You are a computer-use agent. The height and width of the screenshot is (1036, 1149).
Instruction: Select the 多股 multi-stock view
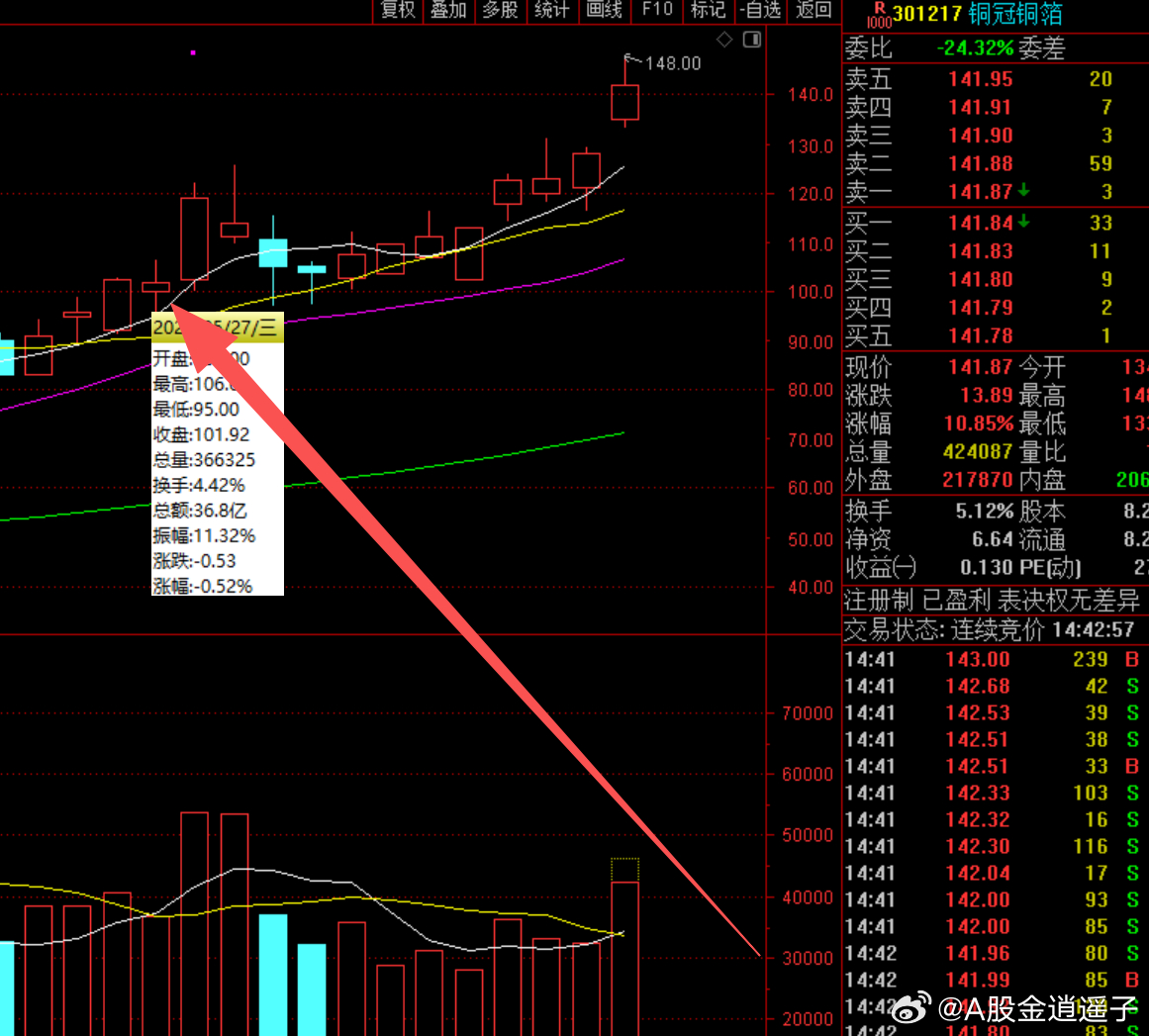pyautogui.click(x=501, y=10)
